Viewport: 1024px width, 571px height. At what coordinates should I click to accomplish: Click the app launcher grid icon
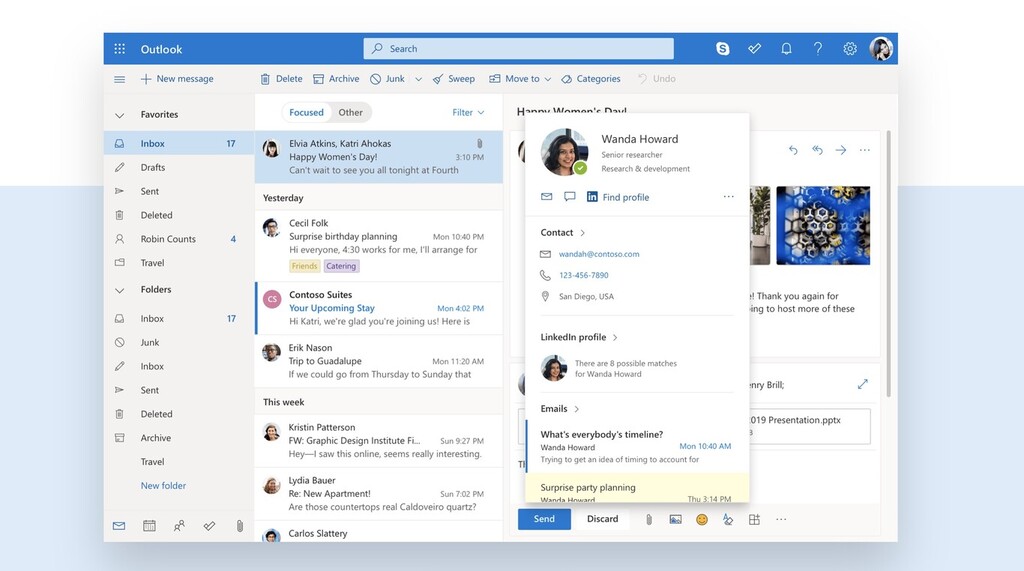120,49
